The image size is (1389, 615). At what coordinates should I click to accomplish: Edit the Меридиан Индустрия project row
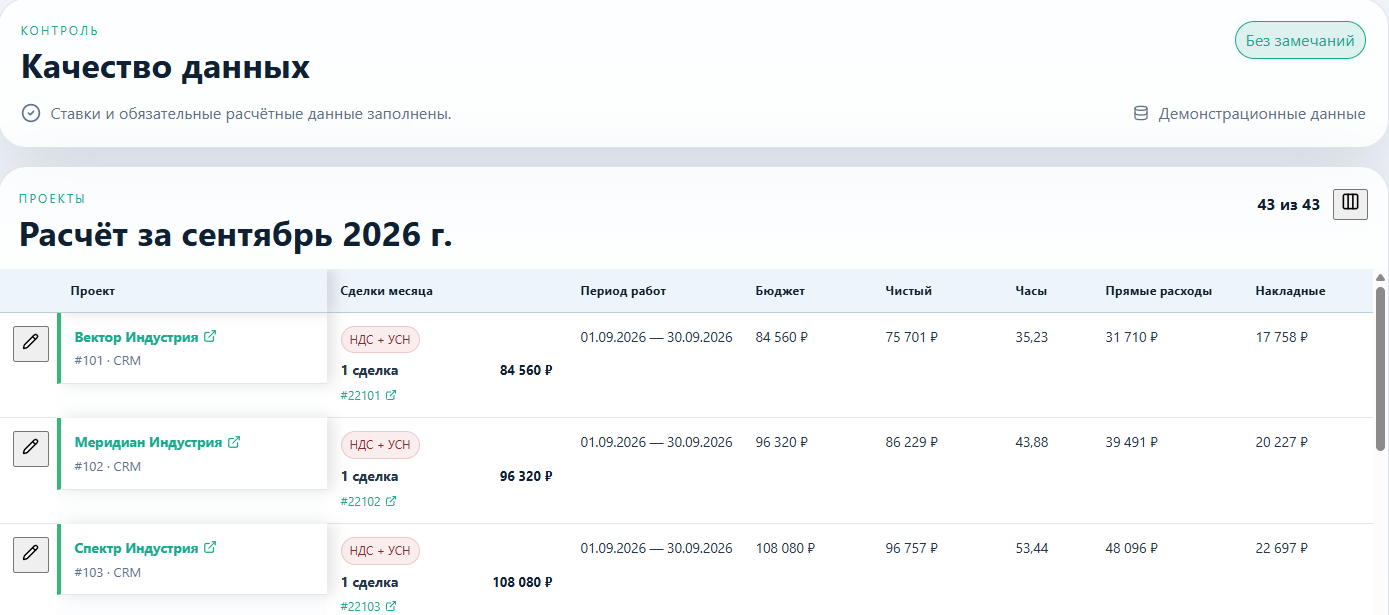pyautogui.click(x=31, y=448)
